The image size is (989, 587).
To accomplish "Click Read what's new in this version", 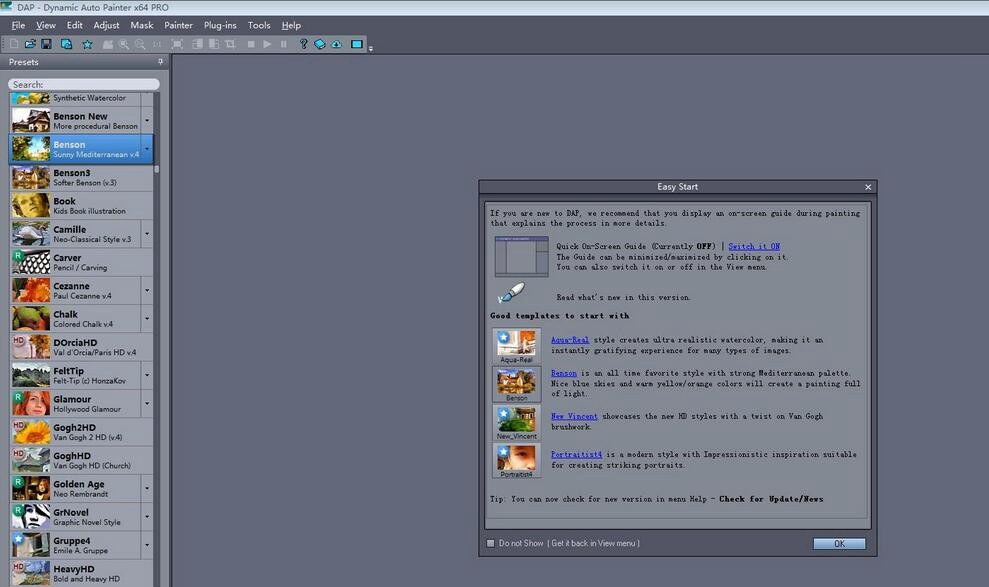I will pyautogui.click(x=623, y=298).
